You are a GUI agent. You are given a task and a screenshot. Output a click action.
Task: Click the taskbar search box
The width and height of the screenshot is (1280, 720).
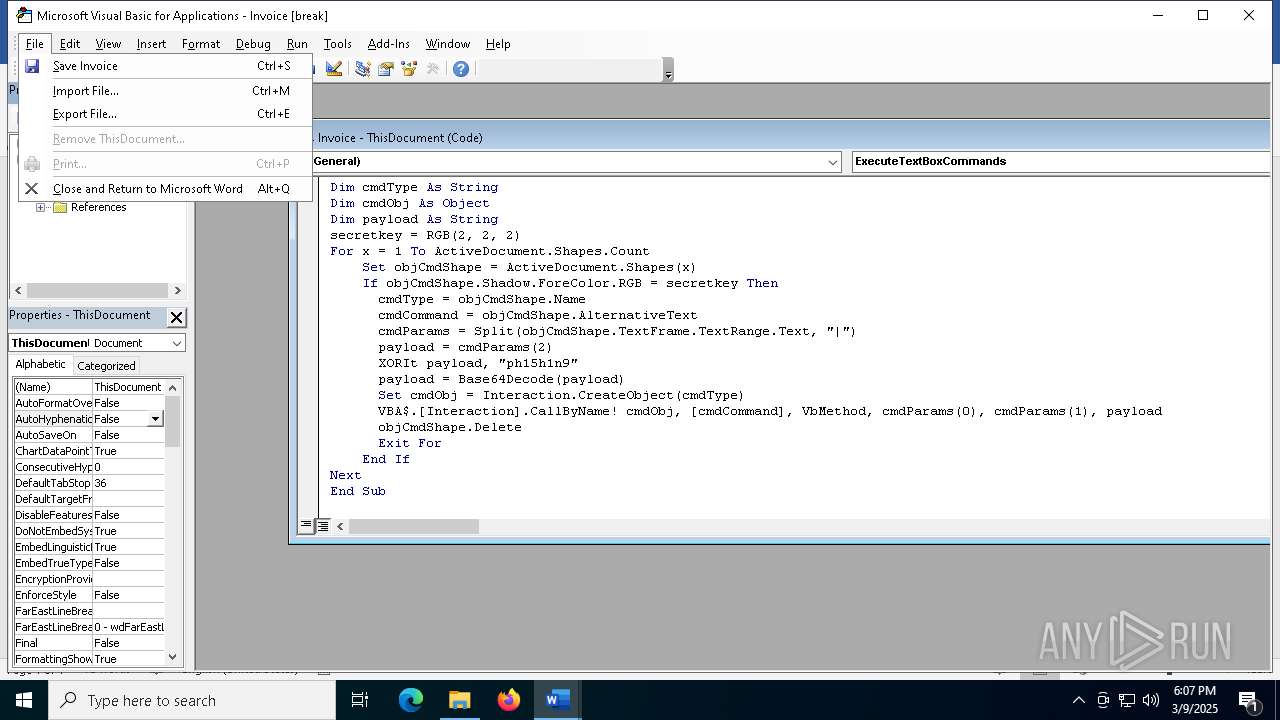click(192, 700)
